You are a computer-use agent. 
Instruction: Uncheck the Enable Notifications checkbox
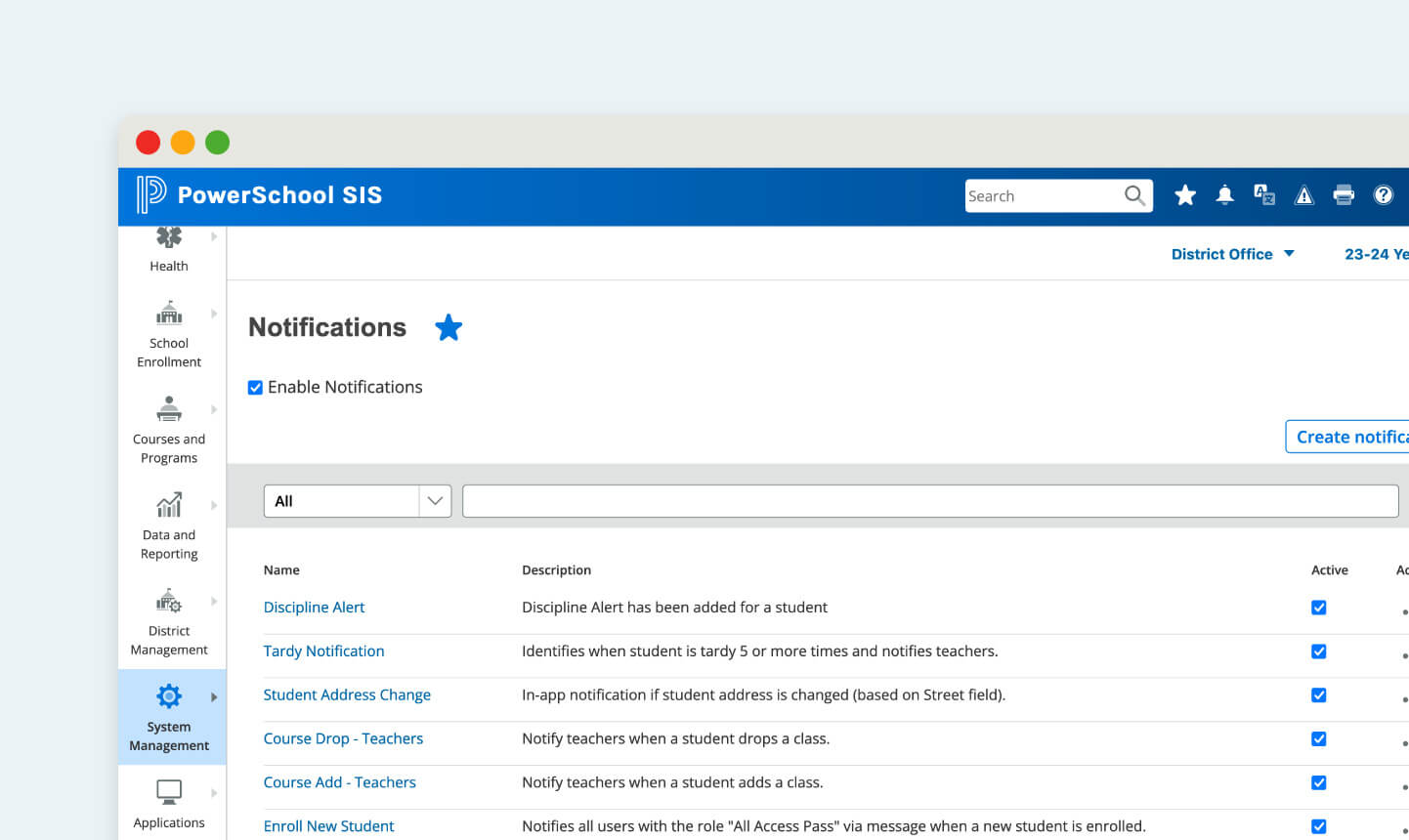pos(256,388)
